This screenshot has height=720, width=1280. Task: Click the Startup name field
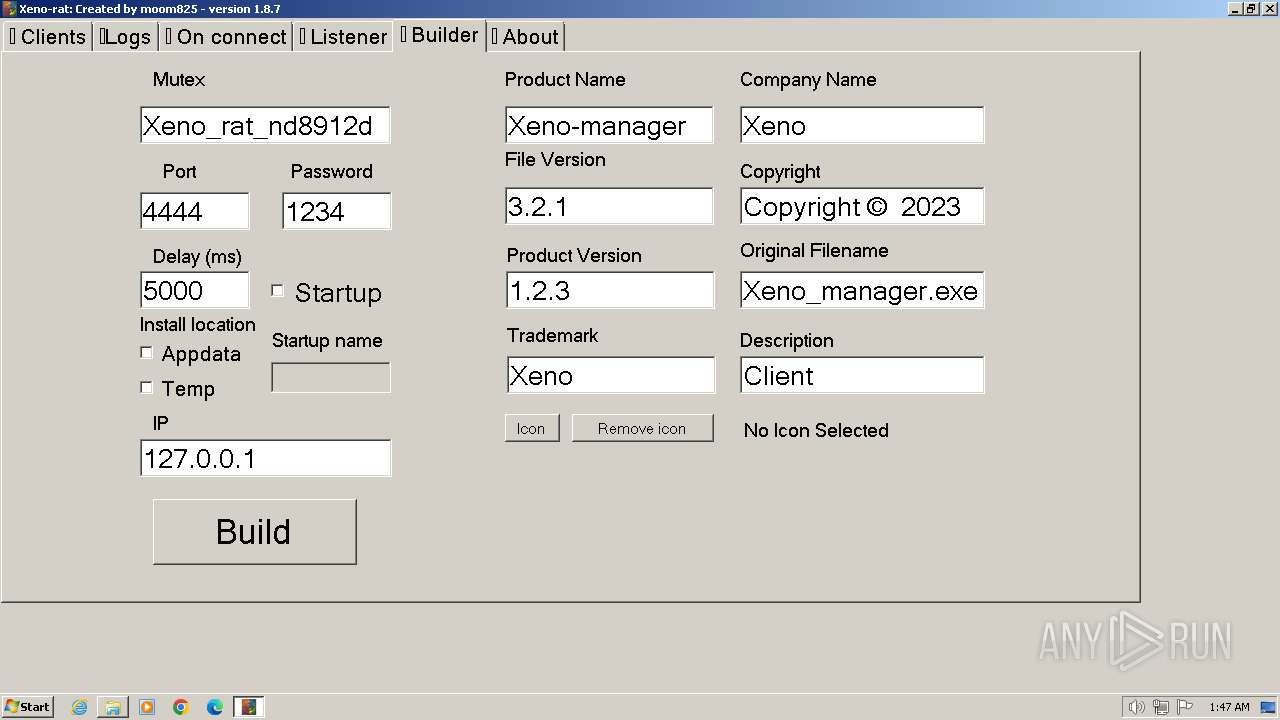[331, 377]
